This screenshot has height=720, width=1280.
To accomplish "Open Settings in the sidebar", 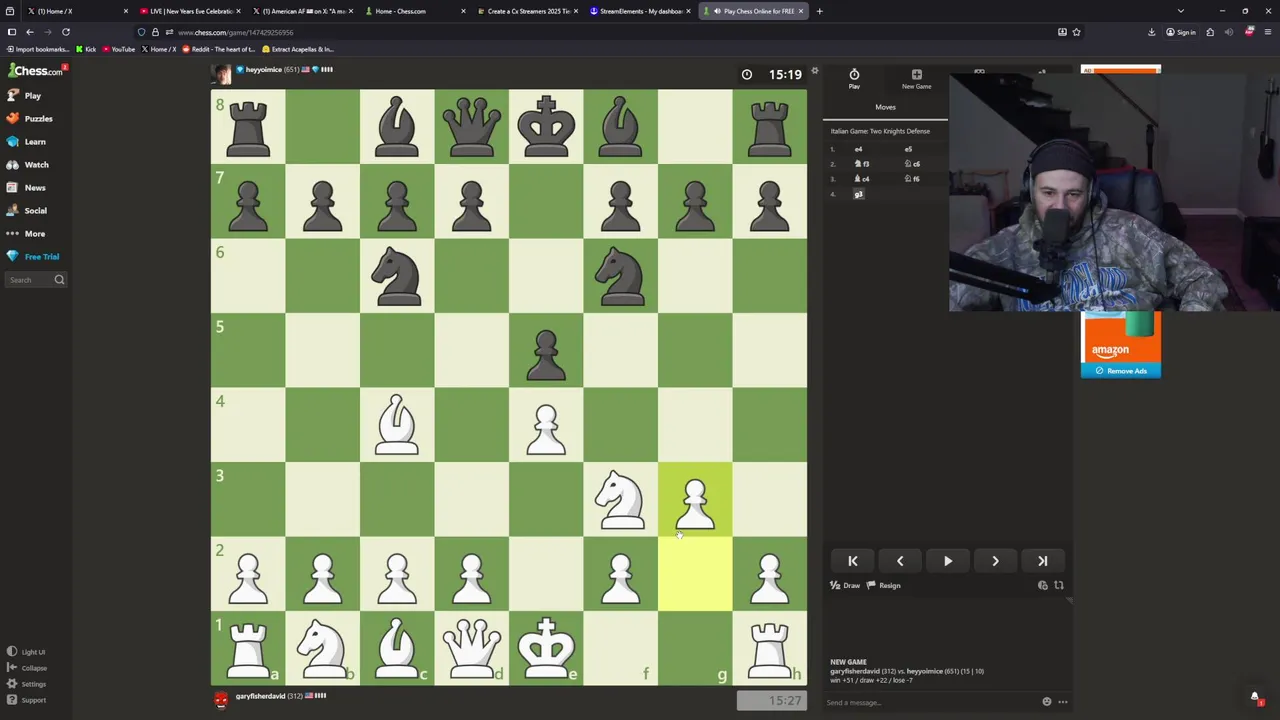I will 26,684.
